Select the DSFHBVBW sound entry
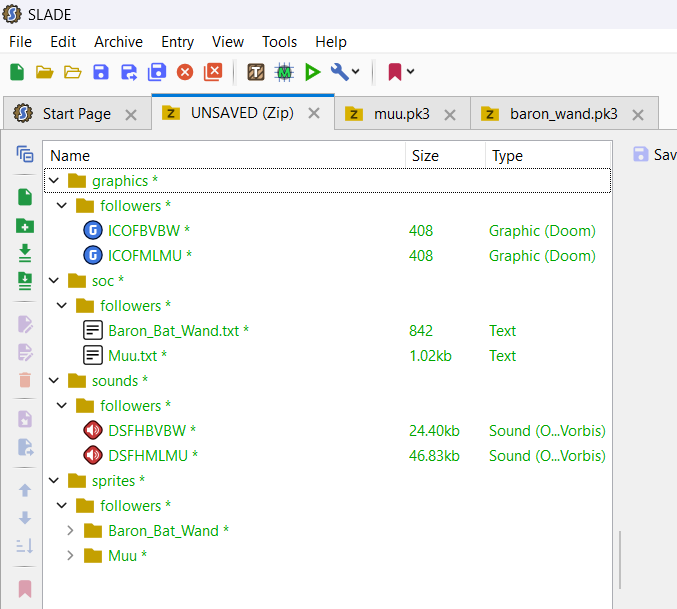This screenshot has width=677, height=609. tap(327, 430)
